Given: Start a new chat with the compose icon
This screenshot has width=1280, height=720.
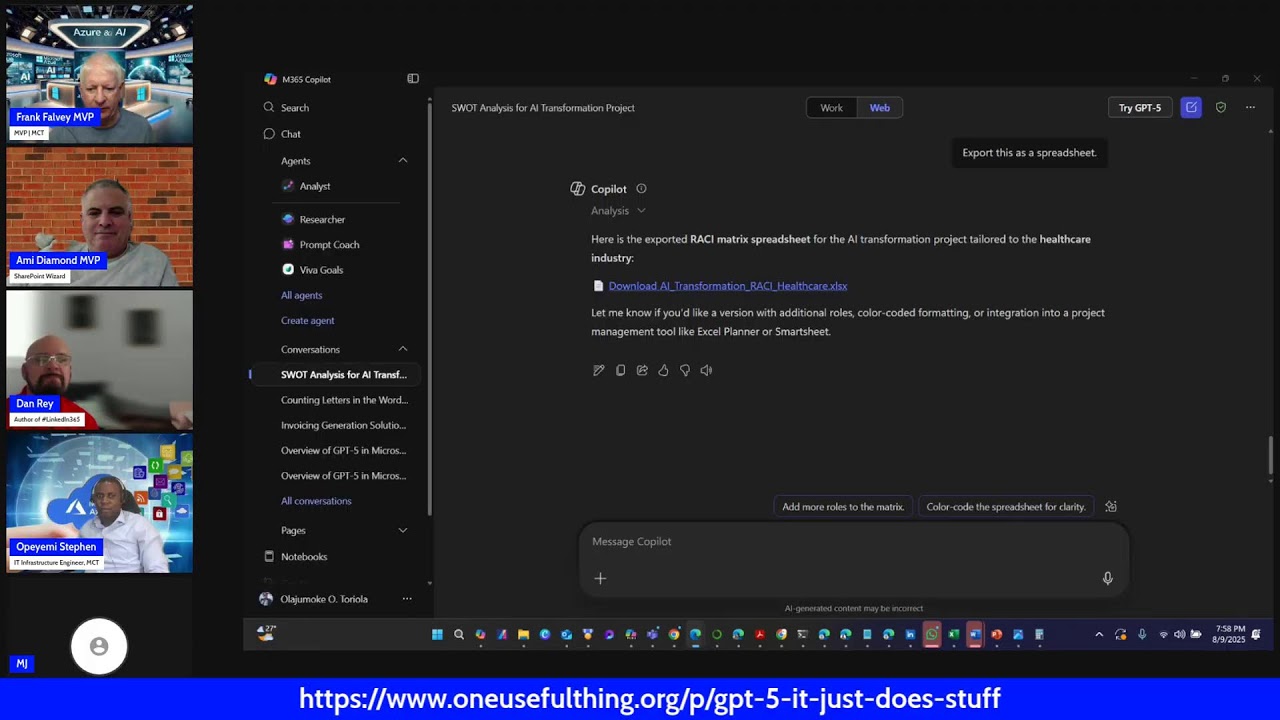Looking at the screenshot, I should pos(1191,108).
